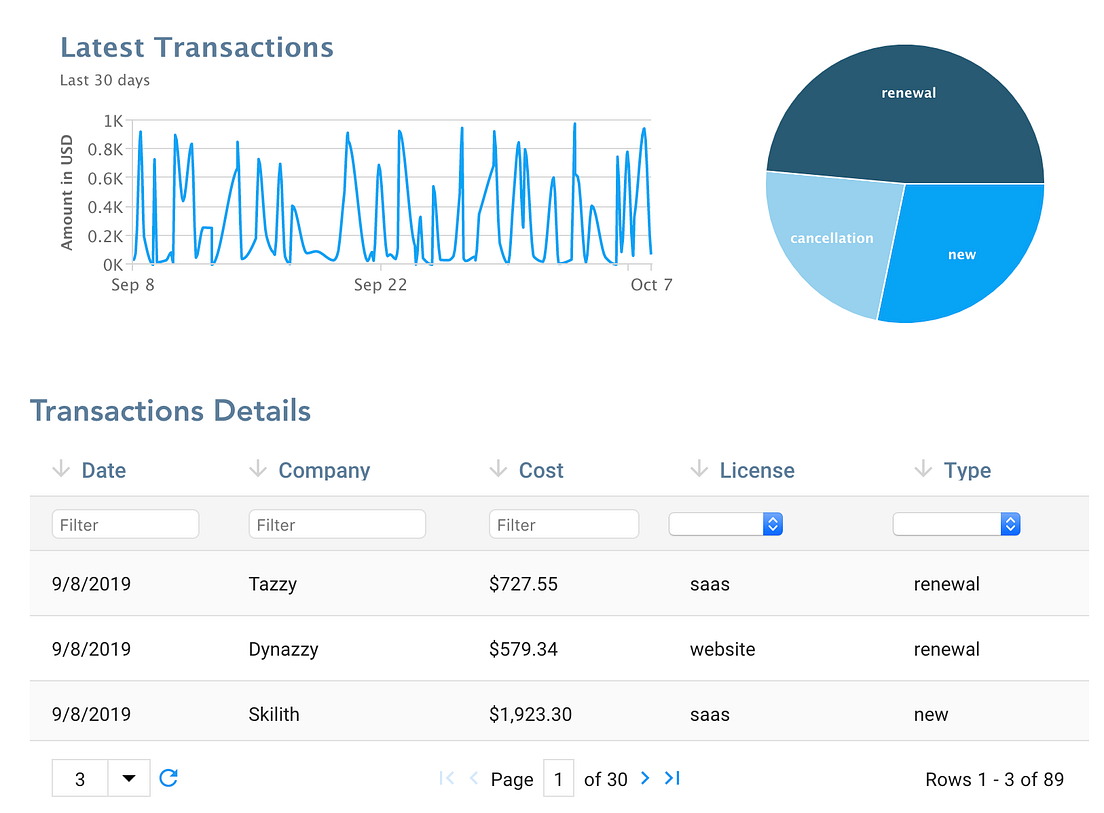Sort the Cost column using its arrow
This screenshot has height=813, width=1104.
coord(498,470)
